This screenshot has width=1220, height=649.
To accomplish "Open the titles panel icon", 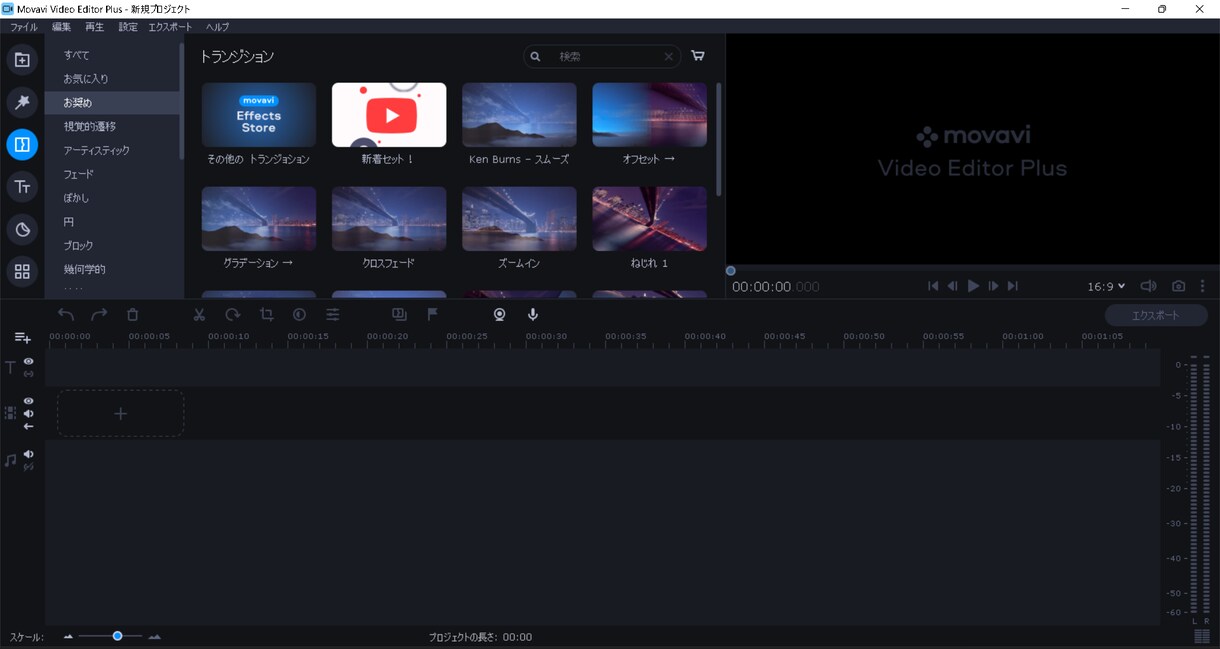I will click(22, 187).
